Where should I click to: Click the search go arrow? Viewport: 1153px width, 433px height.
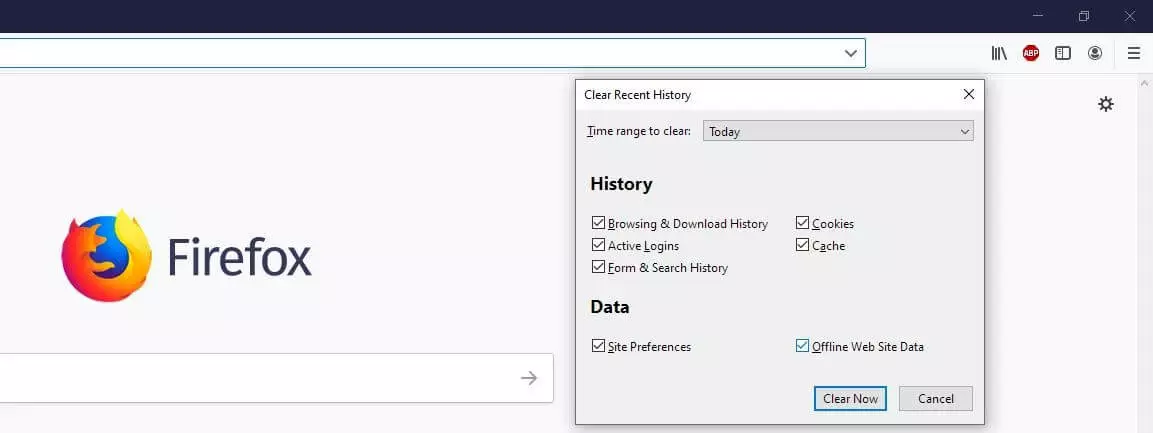[529, 378]
